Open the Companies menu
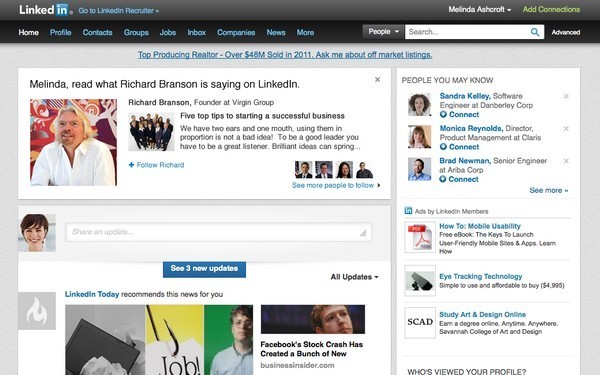The image size is (600, 375). point(236,33)
